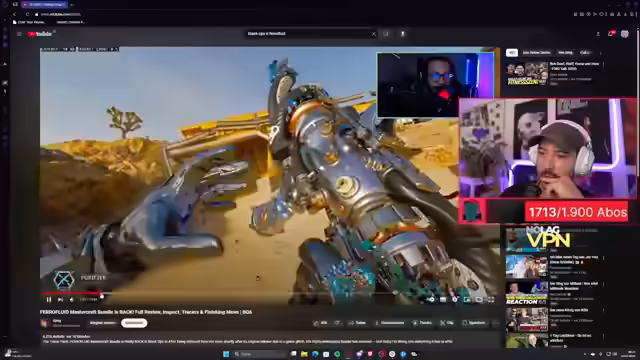Click the white Subscribe button
The height and width of the screenshot is (360, 640).
(x=134, y=323)
